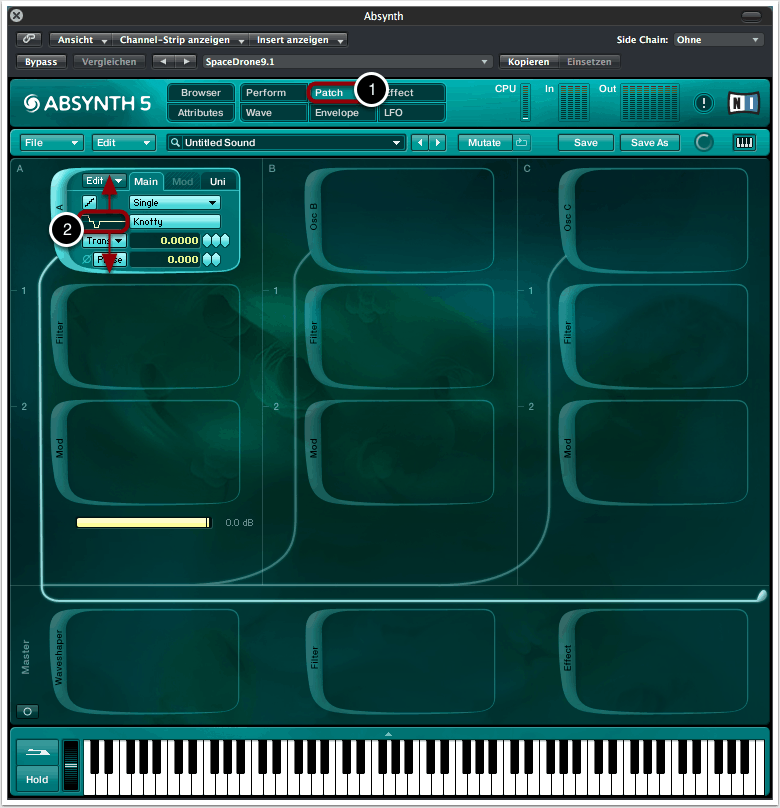Viewport: 780px width, 808px height.
Task: Click the Save As button
Action: (x=650, y=143)
